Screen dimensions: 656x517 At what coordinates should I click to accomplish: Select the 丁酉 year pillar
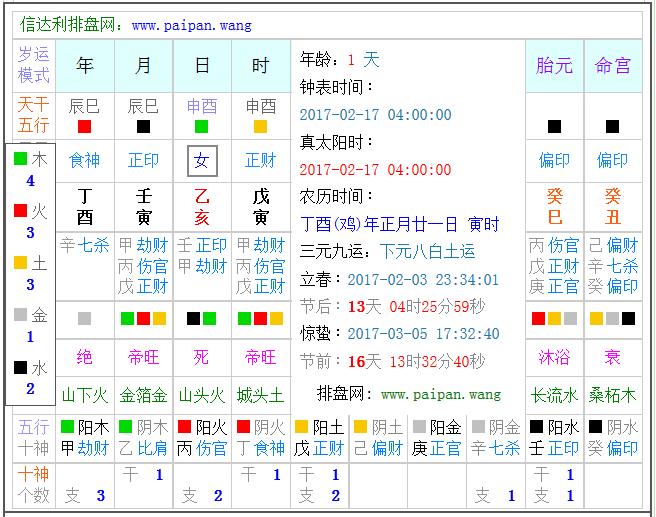[85, 207]
